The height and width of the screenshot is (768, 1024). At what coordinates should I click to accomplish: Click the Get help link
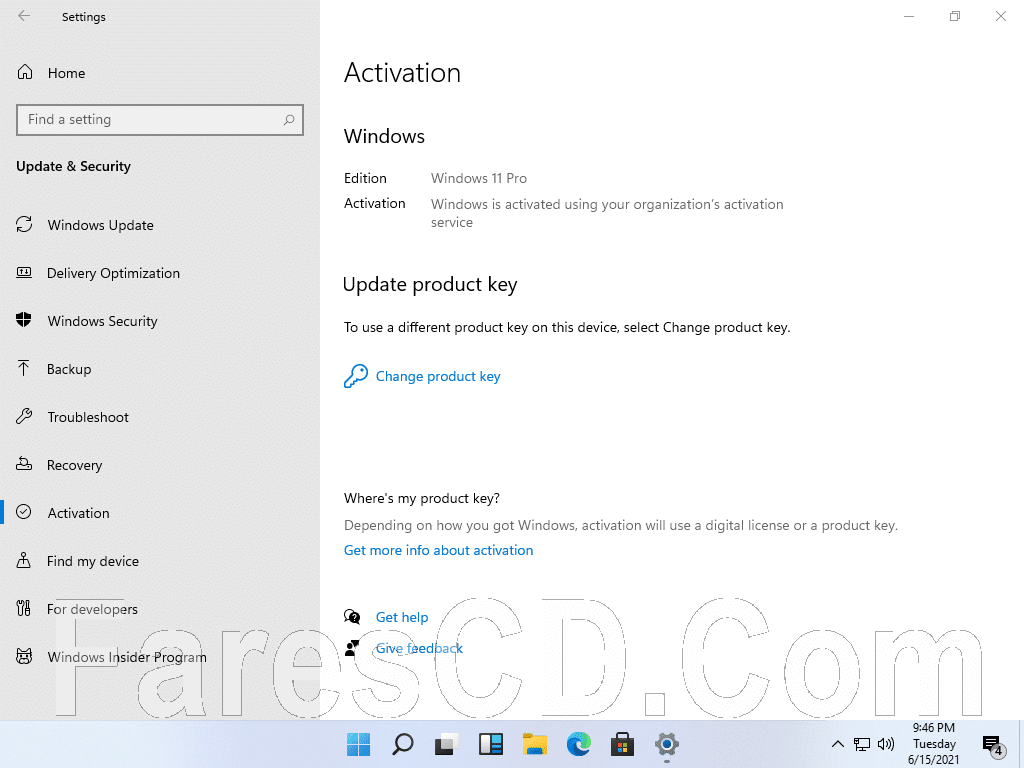(x=402, y=617)
